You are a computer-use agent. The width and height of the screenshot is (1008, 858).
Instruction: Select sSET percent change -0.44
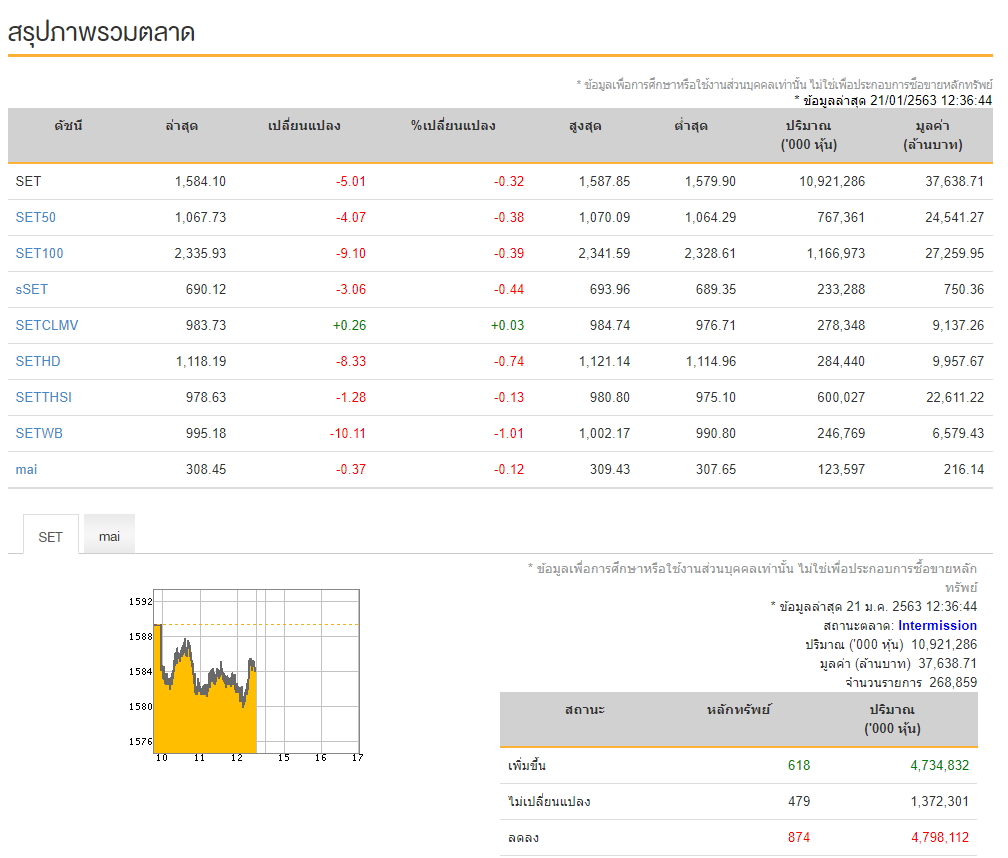[508, 289]
